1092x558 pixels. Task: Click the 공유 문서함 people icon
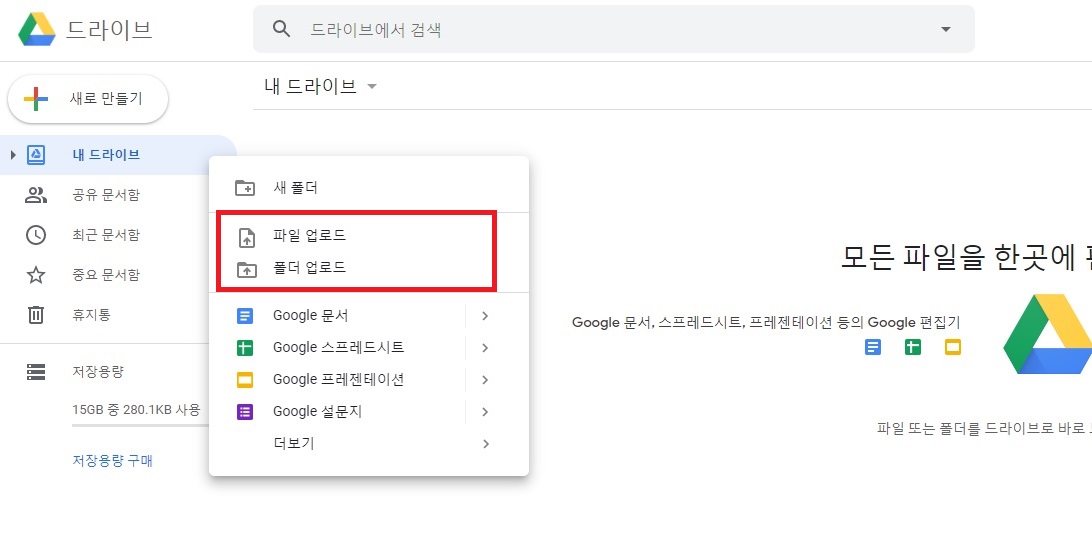36,195
